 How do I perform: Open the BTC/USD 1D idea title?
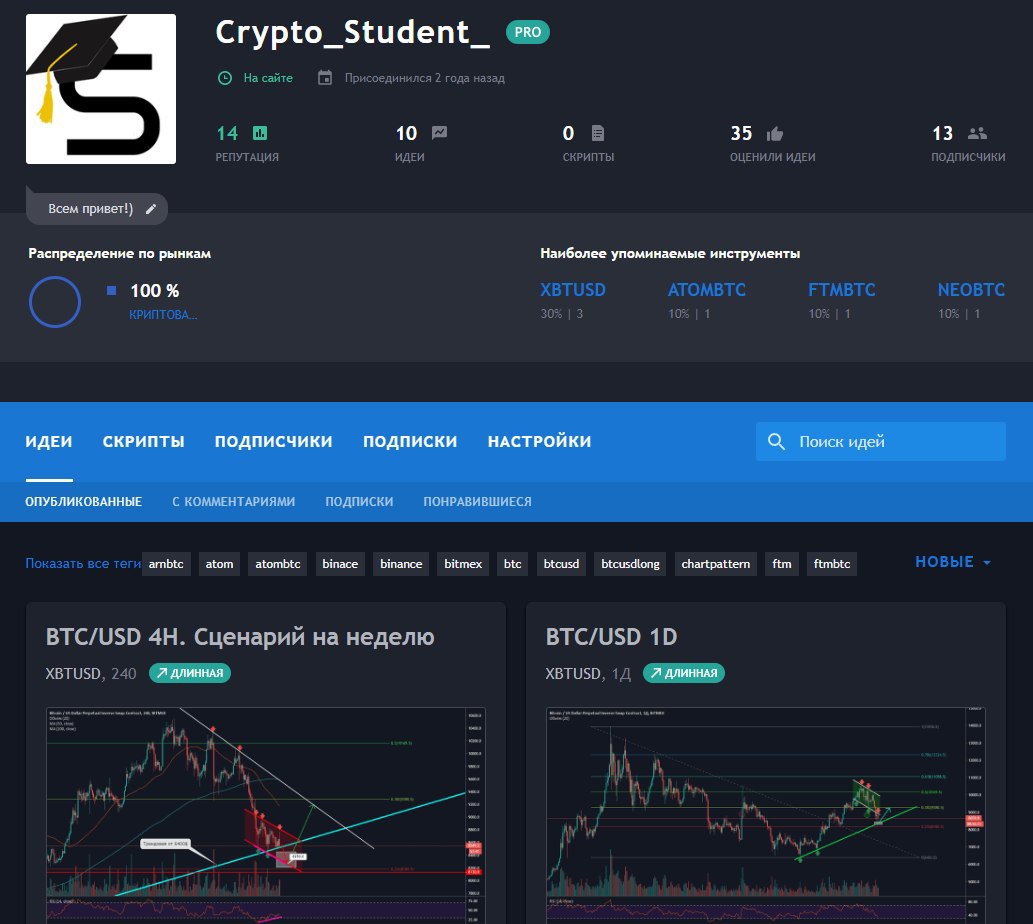click(x=611, y=637)
